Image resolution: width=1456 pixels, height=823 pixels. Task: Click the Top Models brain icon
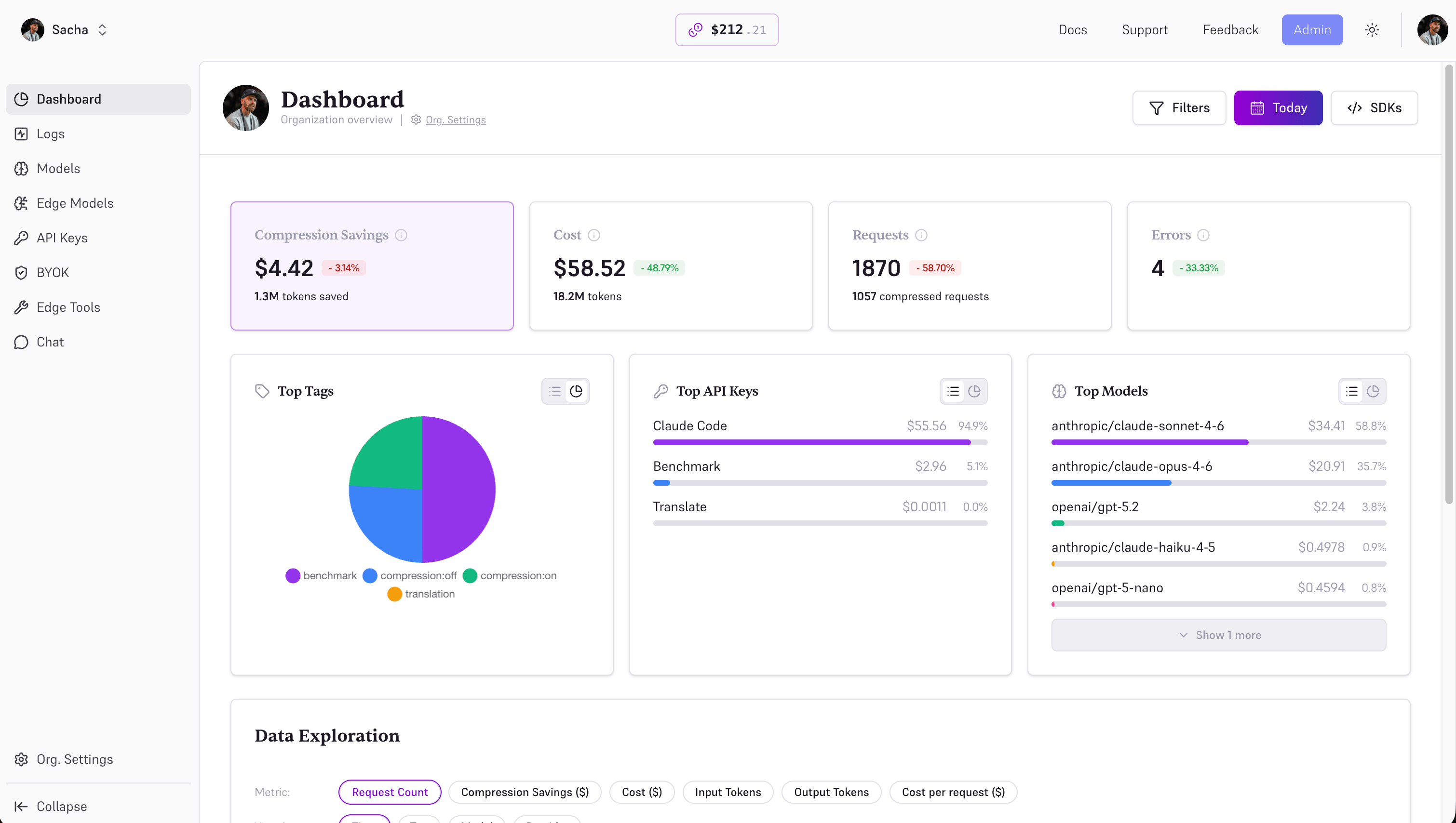tap(1059, 391)
